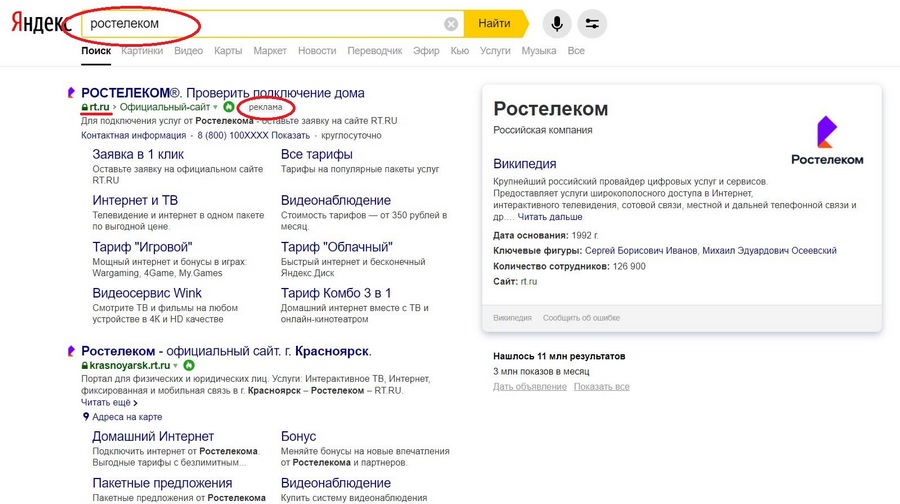Expand the Официальный-сайт dropdown arrow
The height and width of the screenshot is (504, 900).
coord(216,107)
